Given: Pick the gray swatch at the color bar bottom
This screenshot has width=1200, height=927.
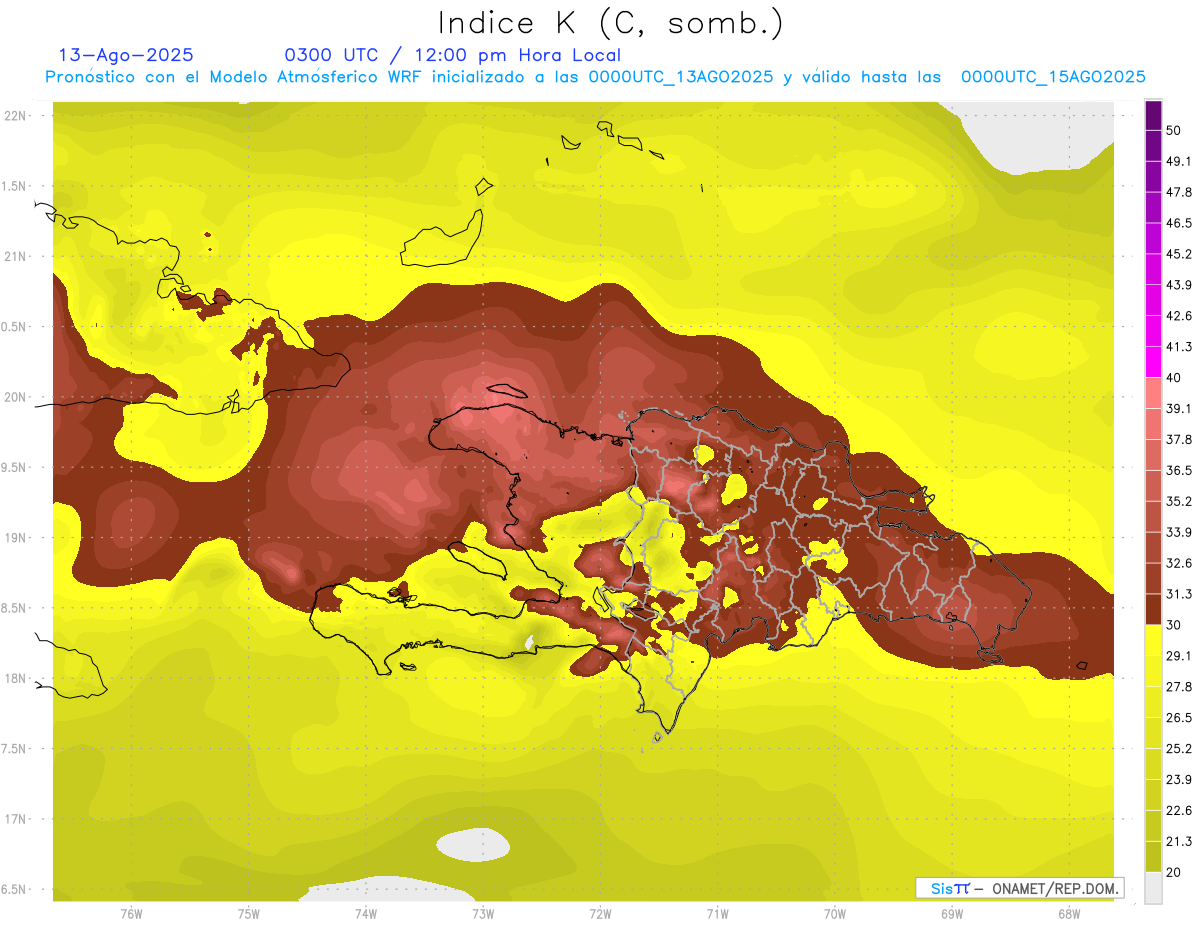Looking at the screenshot, I should coord(1154,888).
